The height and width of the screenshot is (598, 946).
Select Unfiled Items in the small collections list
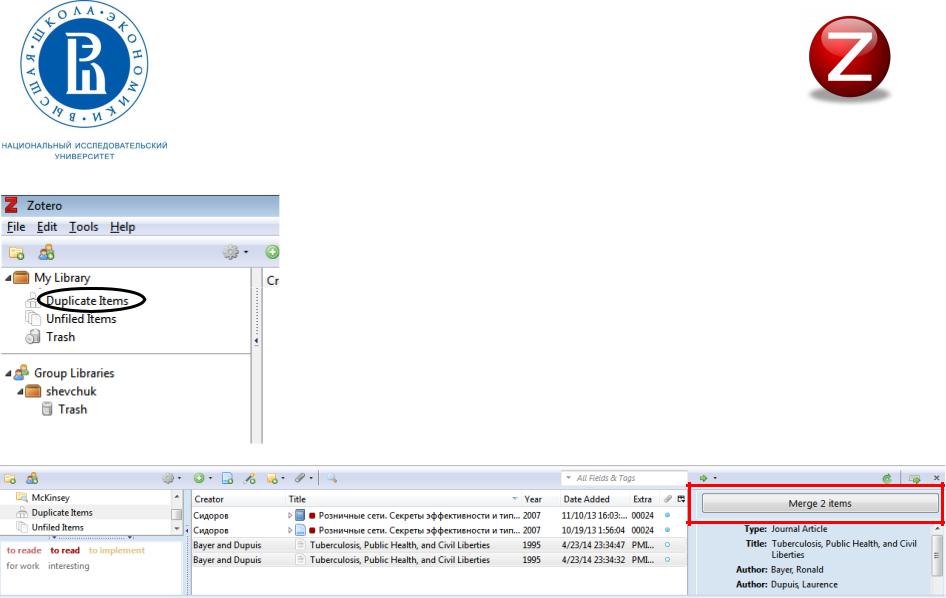[x=57, y=527]
